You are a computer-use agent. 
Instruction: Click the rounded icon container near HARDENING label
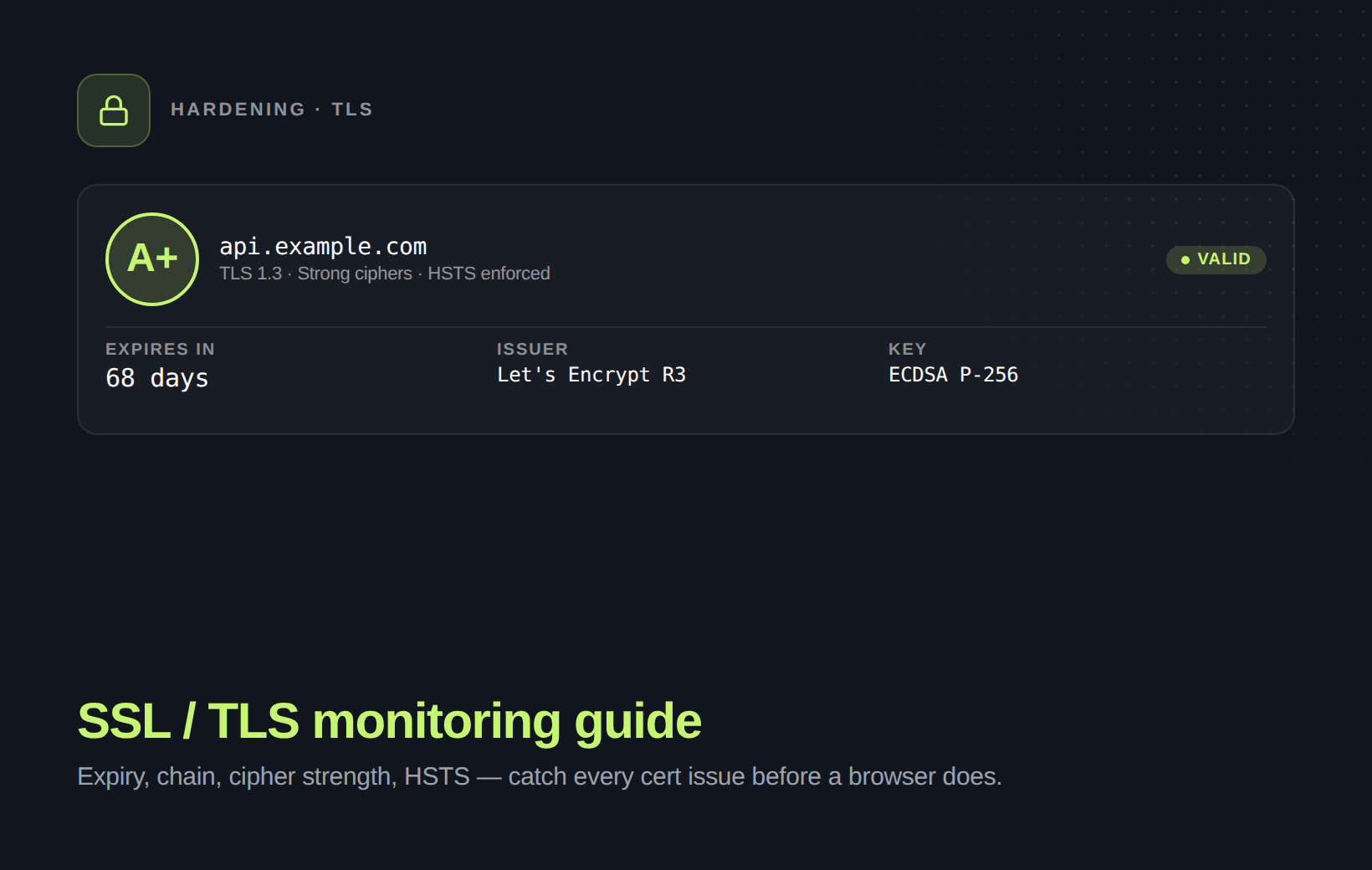(x=113, y=110)
